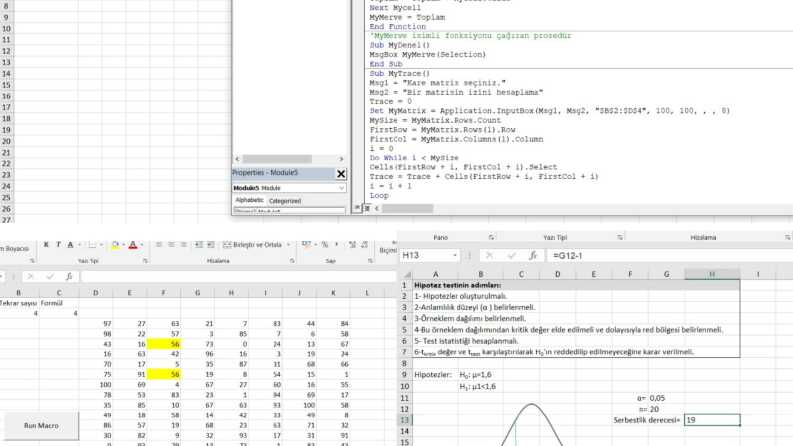Screen dimensions: 793x446
Task: Open Pano dialog launcher
Action: click(491, 237)
